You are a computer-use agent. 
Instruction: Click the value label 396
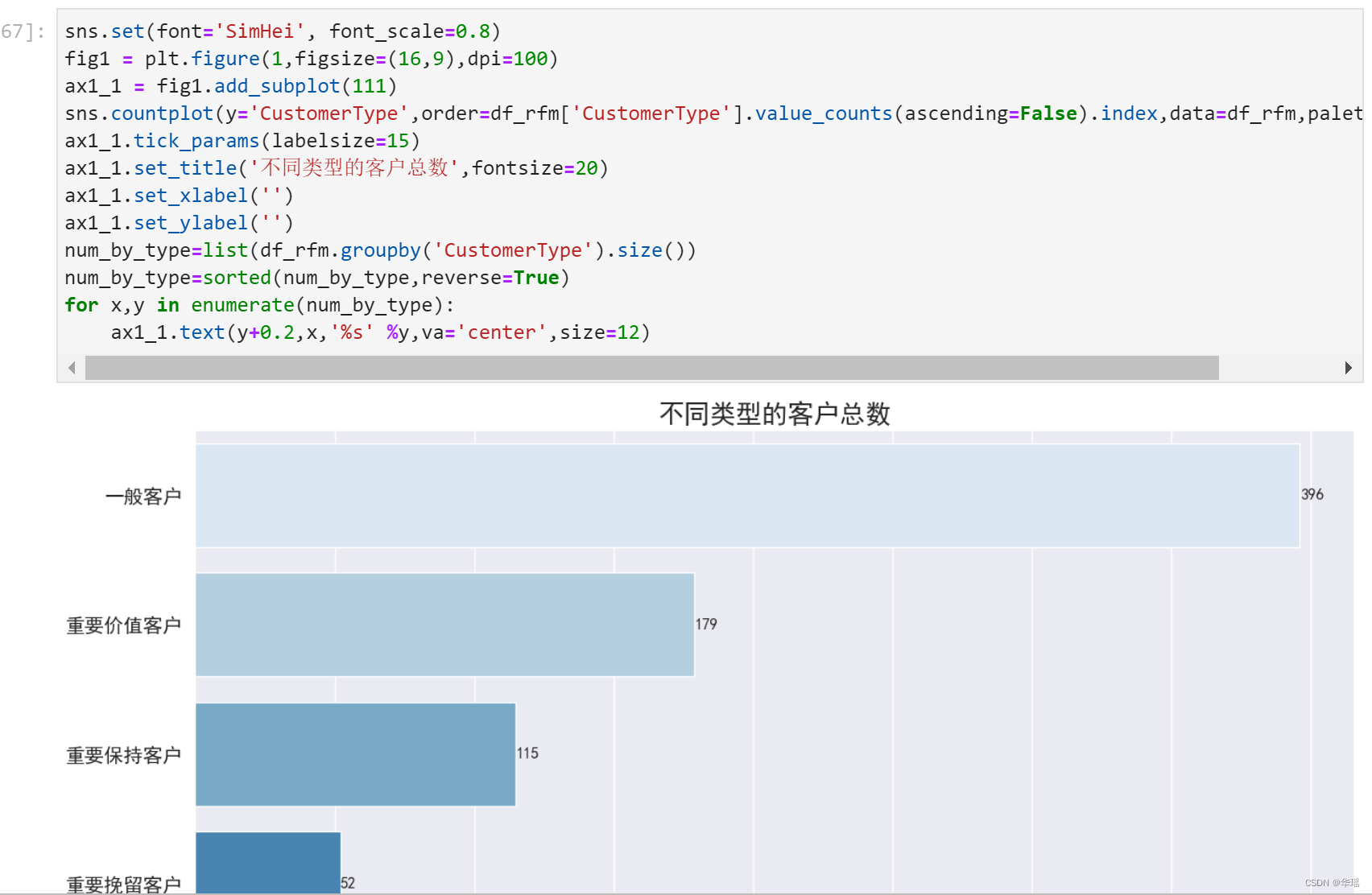[x=1313, y=495]
